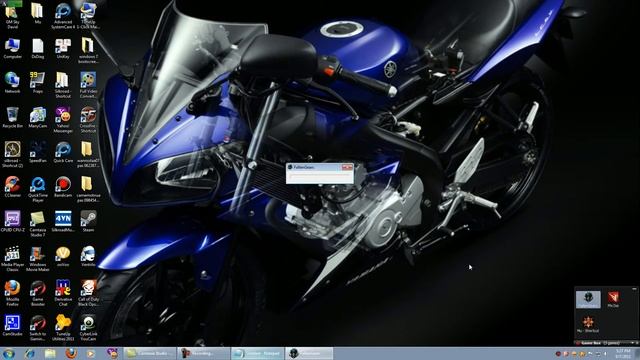Switch to the Camtasia Studio taskbar window
Viewport: 640px width, 360px height.
coord(150,353)
